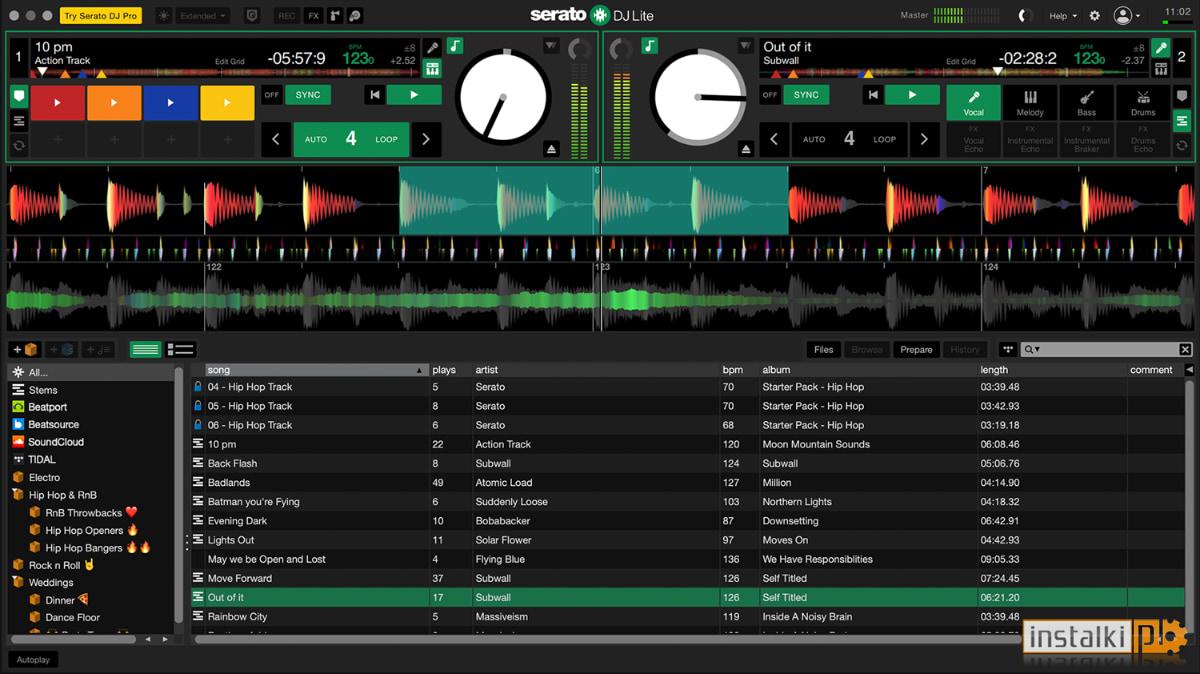Enable SYNC on deck 1
Screen dimensions: 1200x674
[308, 95]
